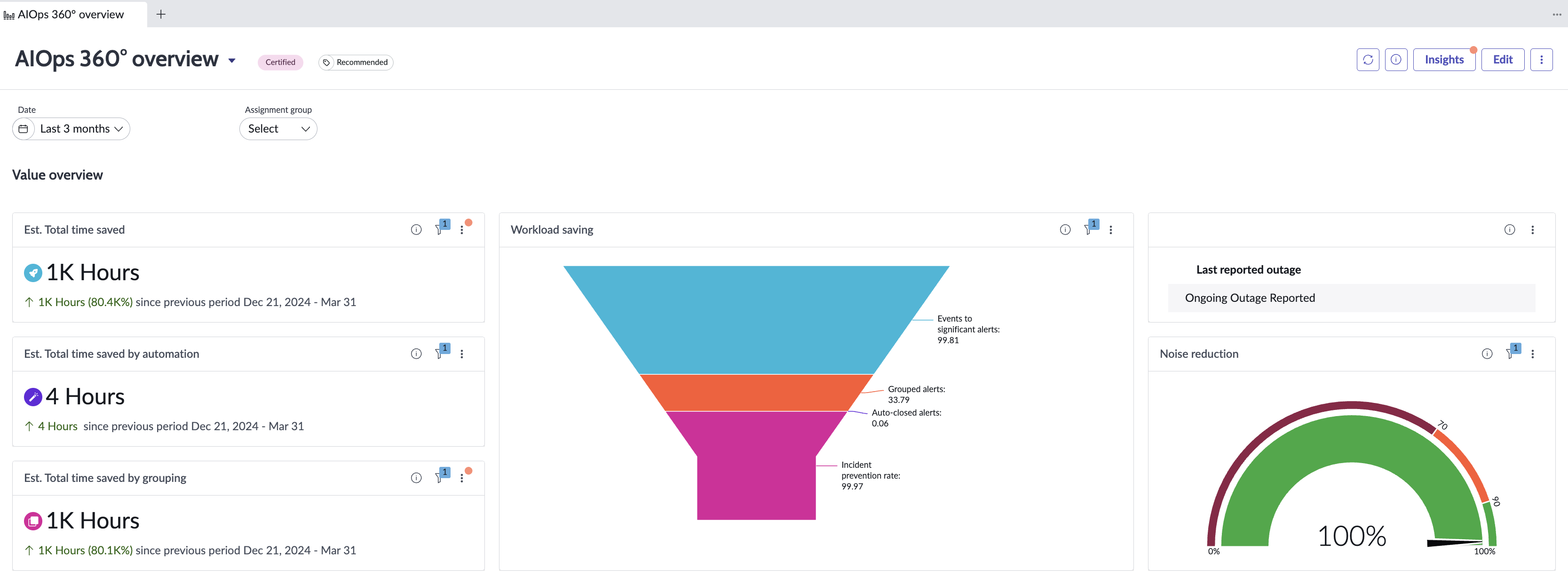The image size is (1568, 583).
Task: Click the Ongoing Outage Reported row
Action: coord(1351,298)
